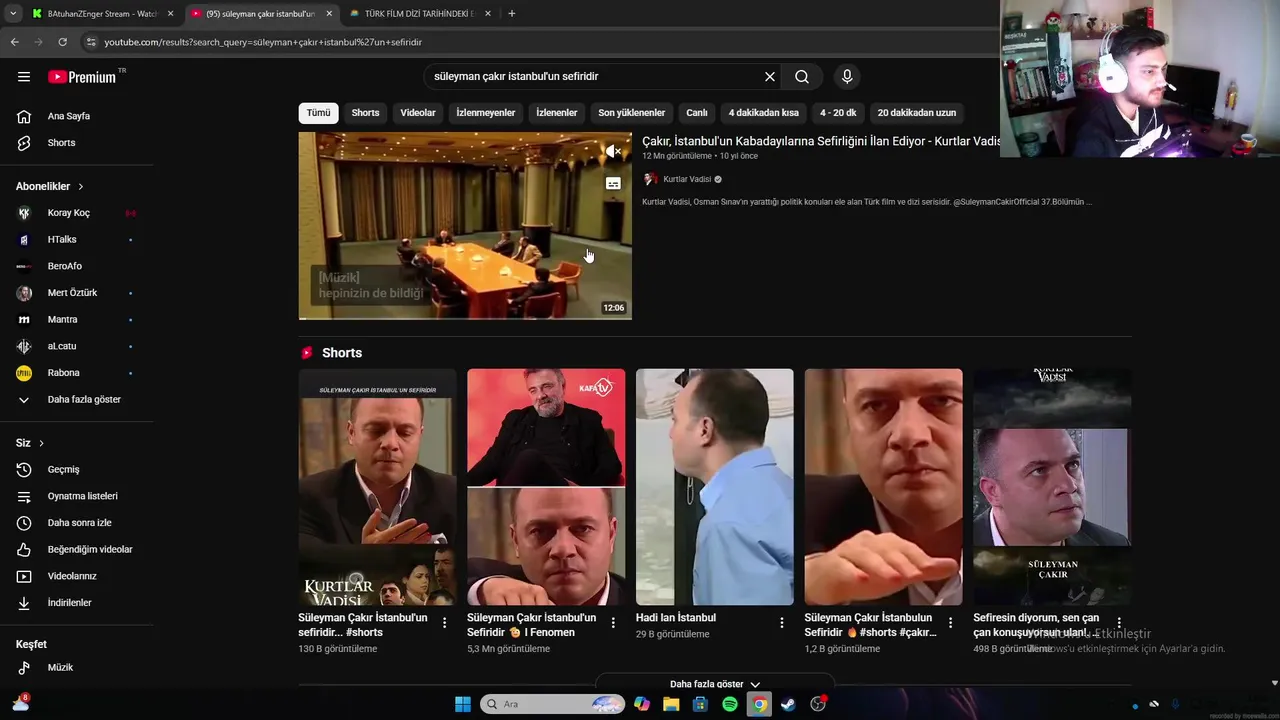Open the 'Çakır, İstanbul'un Kabadayılarına' video title

[821, 142]
